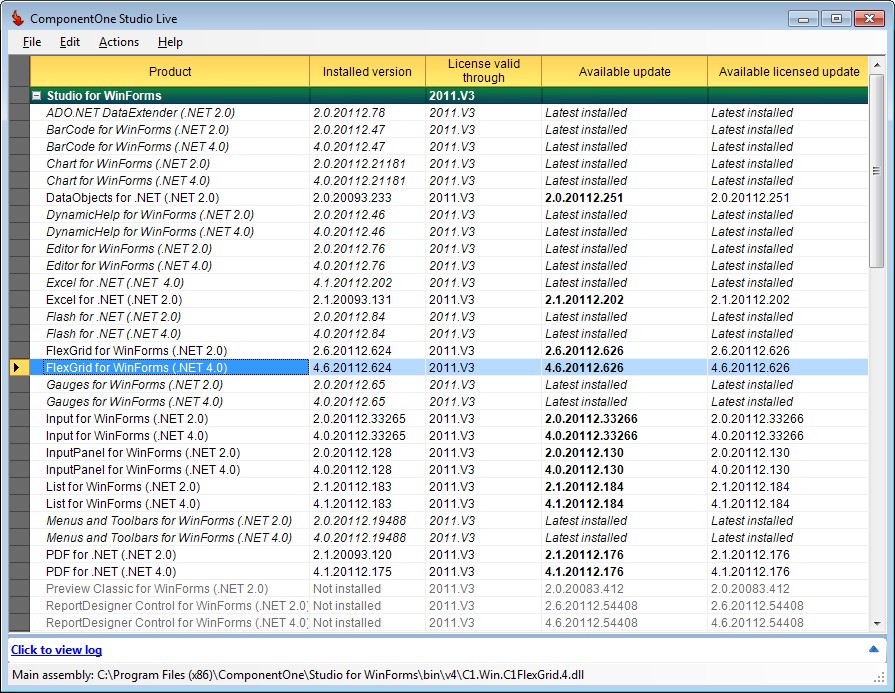
Task: Expand the log panel with blue arrow
Action: [x=873, y=649]
